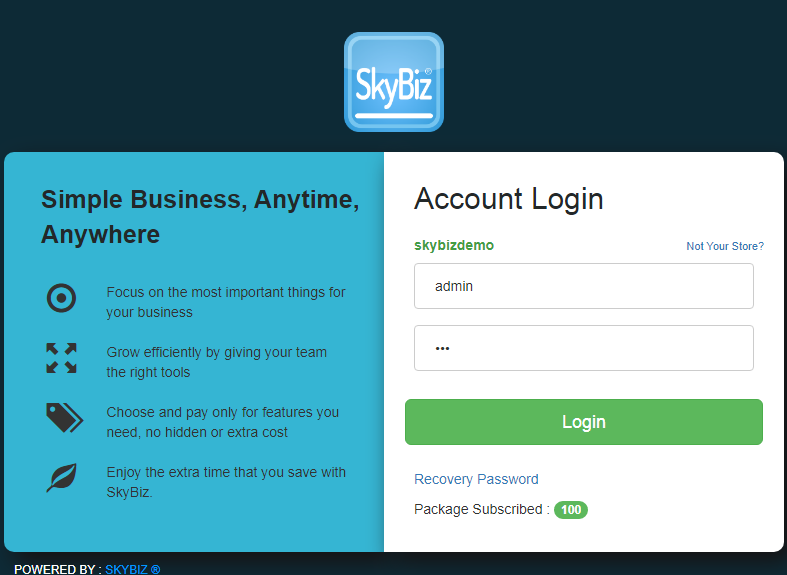Click the Choose and pay only for features text
The height and width of the screenshot is (575, 787).
tap(222, 422)
